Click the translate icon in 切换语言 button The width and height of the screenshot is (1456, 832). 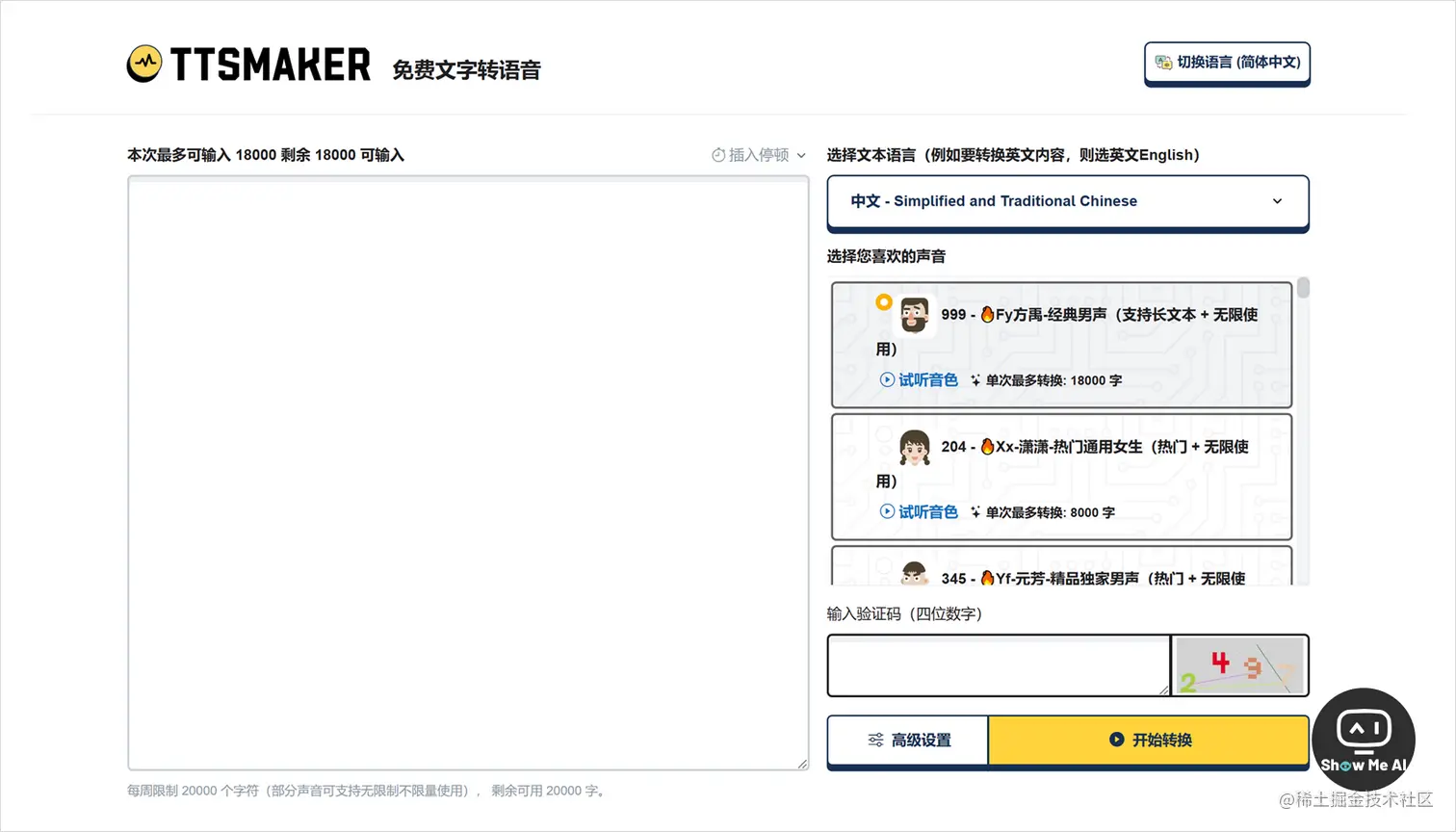click(x=1163, y=63)
